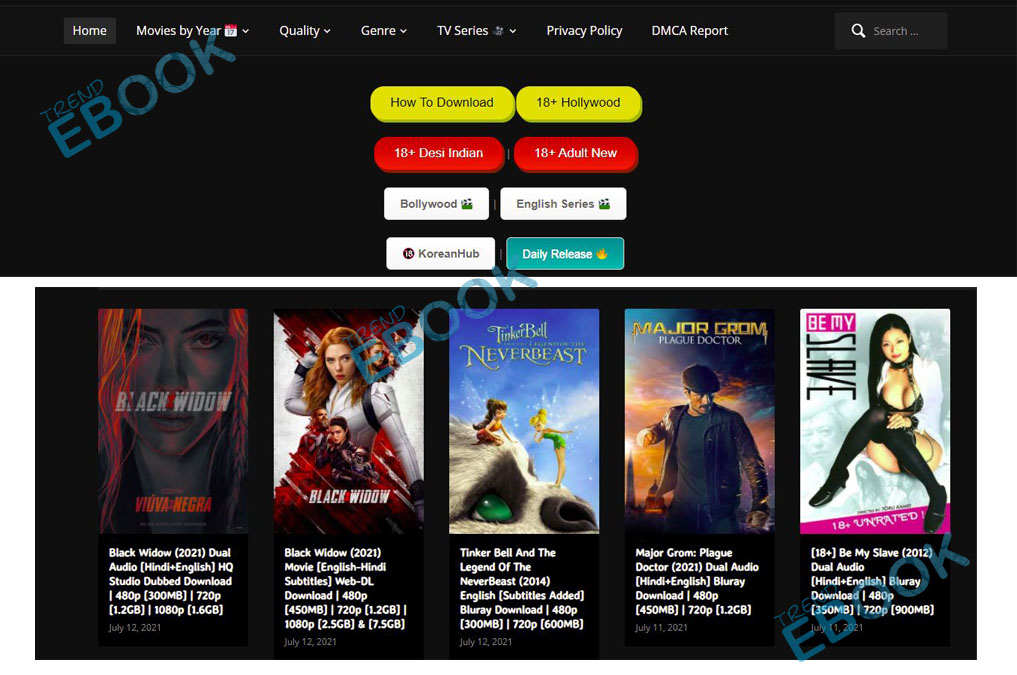Screen dimensions: 1017x675
Task: Open the Privacy Policy page
Action: tap(584, 30)
